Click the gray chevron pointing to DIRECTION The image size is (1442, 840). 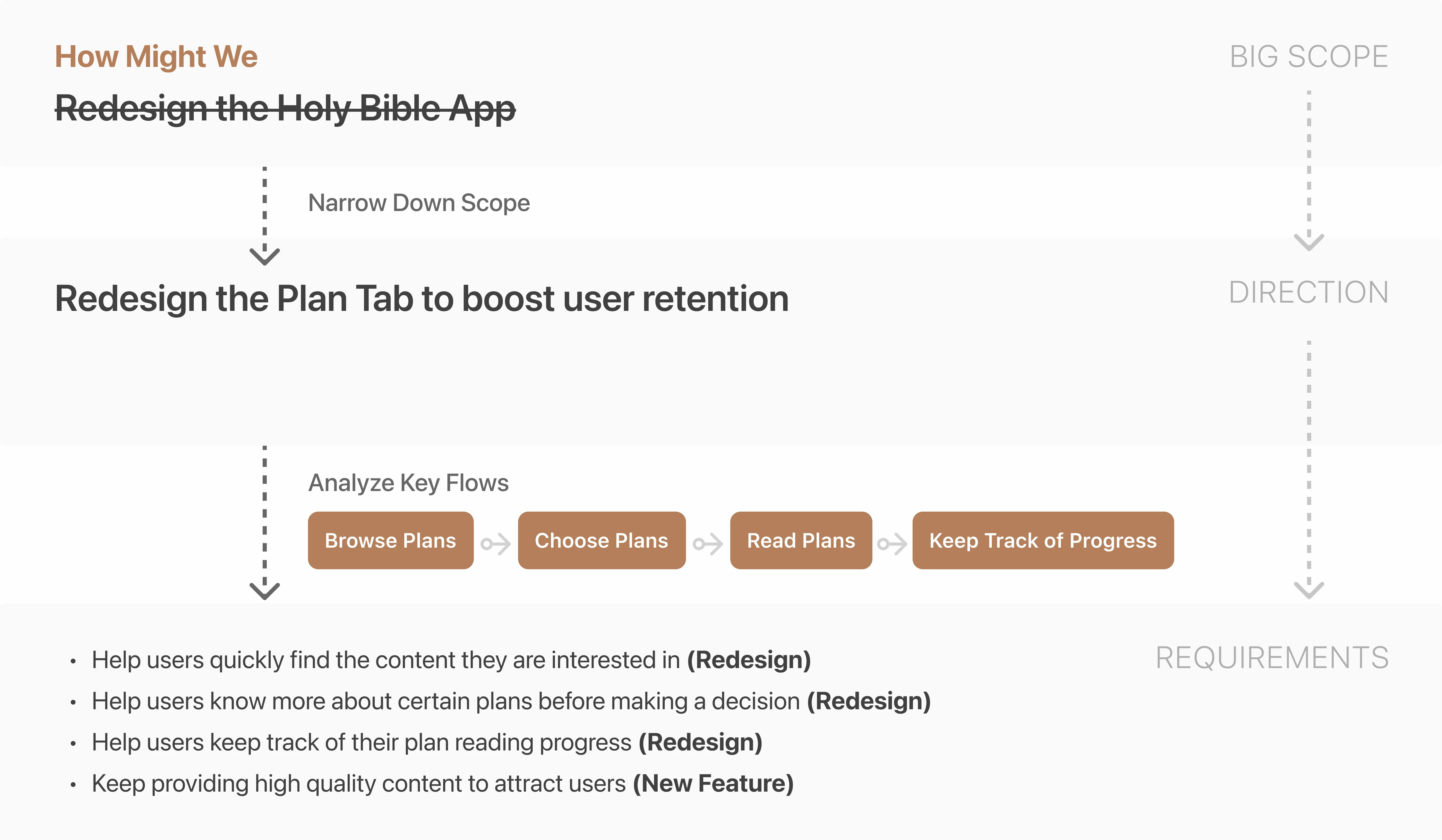[x=1309, y=241]
